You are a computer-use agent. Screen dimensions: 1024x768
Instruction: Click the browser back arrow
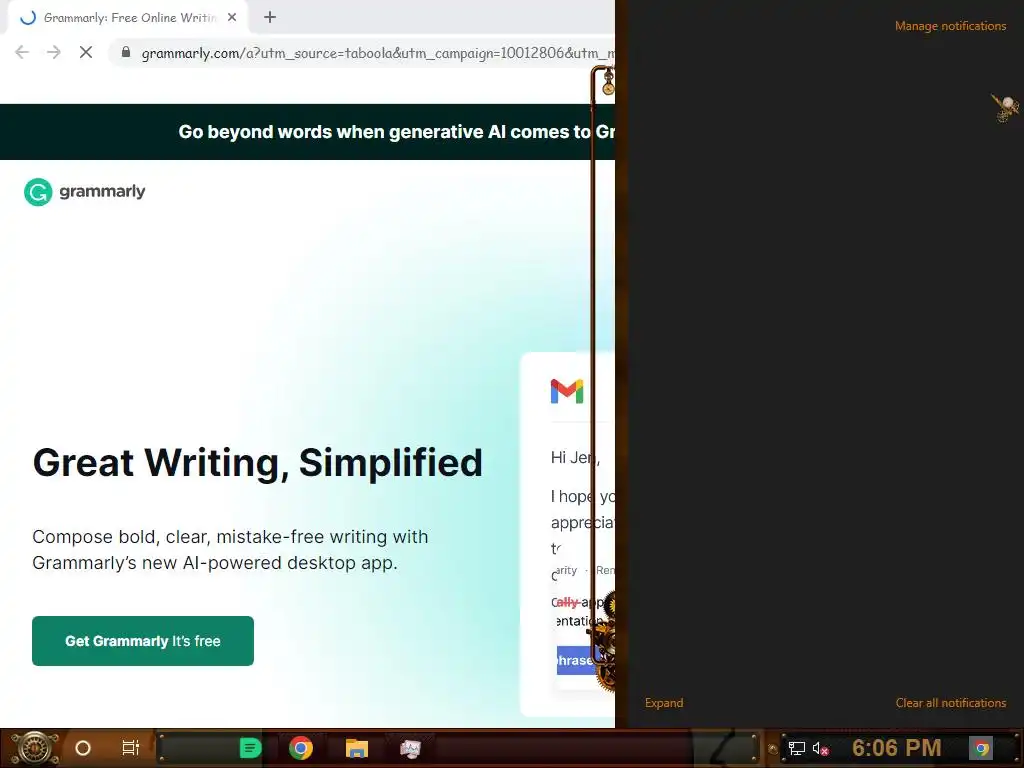22,52
